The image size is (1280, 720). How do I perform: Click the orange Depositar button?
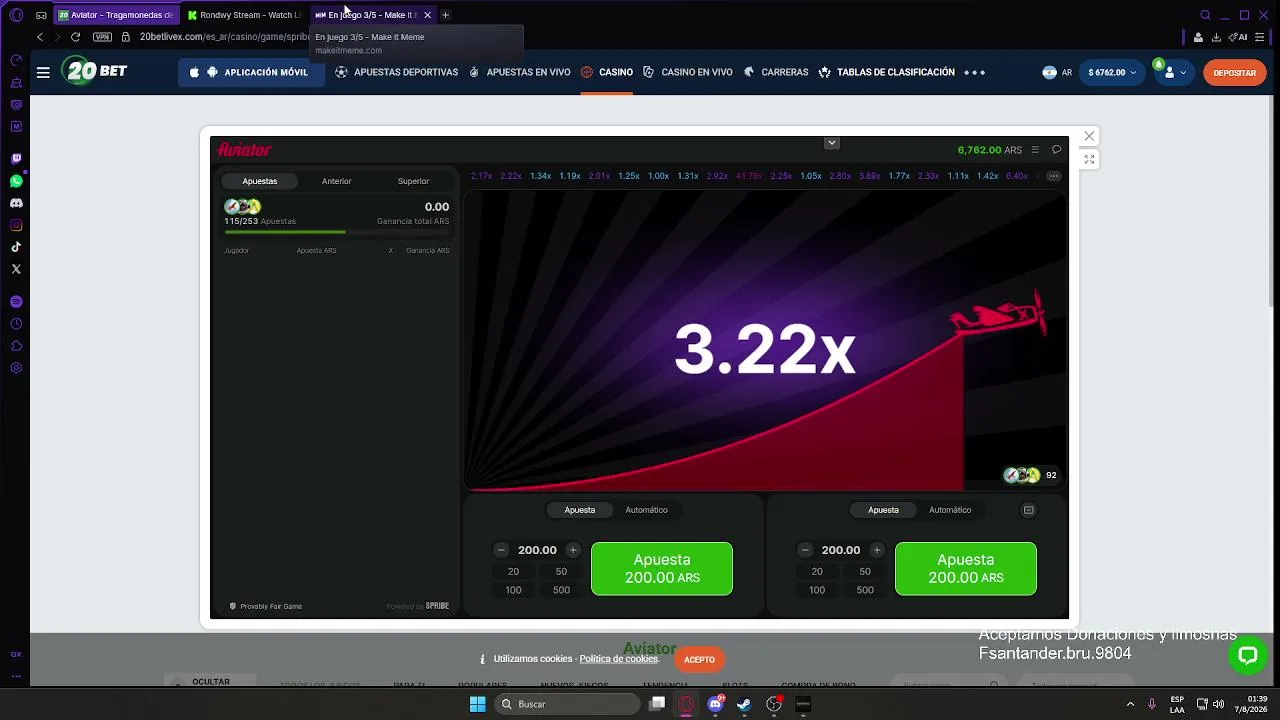tap(1235, 72)
